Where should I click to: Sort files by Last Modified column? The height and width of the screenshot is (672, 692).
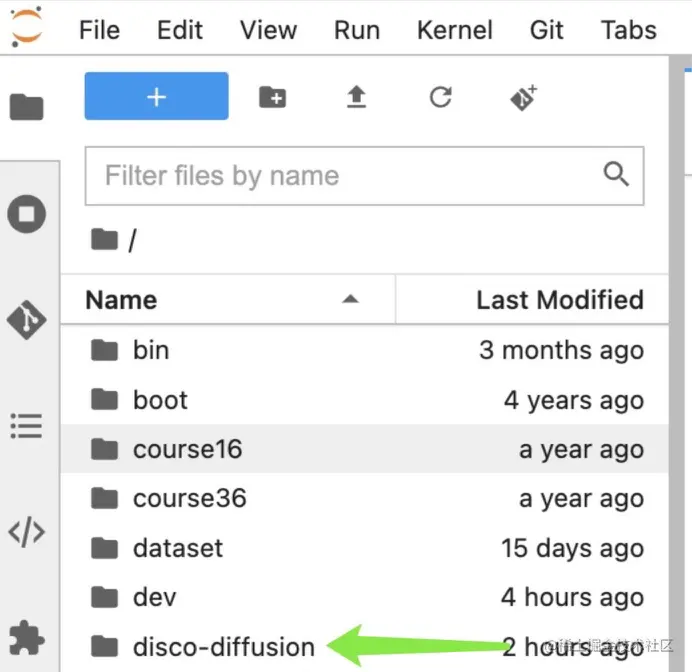pos(532,300)
